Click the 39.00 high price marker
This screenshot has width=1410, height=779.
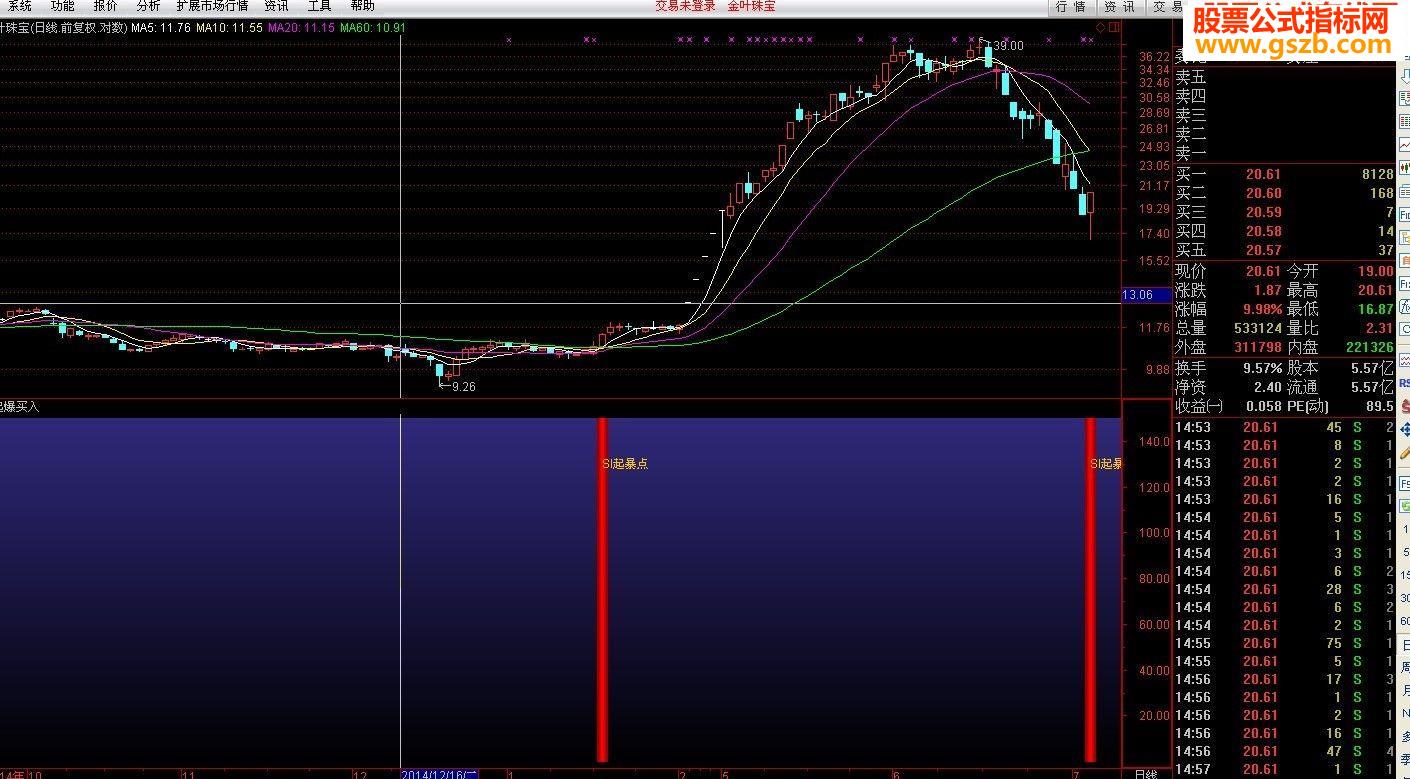coord(1007,45)
